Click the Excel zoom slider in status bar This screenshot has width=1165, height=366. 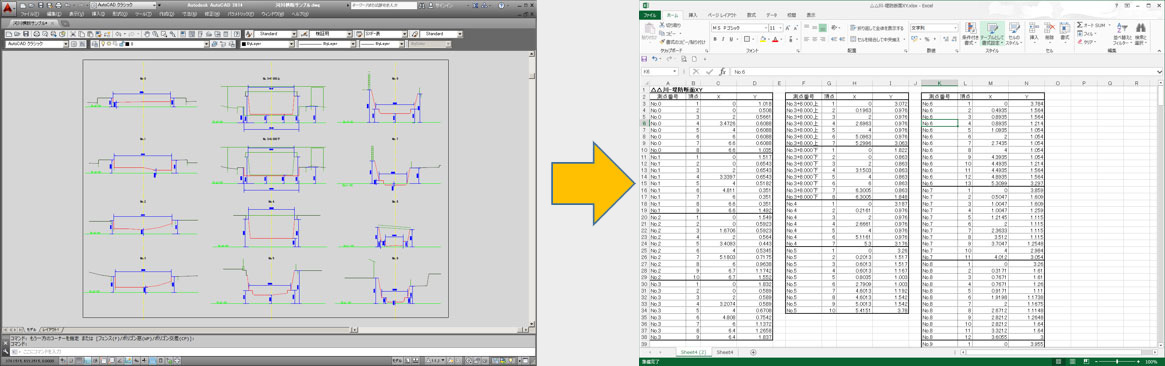click(1118, 361)
